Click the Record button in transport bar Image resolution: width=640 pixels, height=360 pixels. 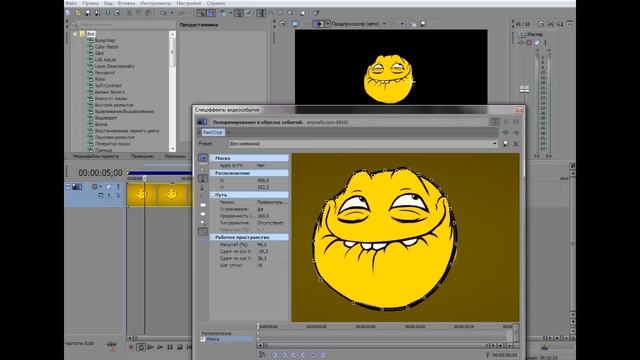[131, 347]
